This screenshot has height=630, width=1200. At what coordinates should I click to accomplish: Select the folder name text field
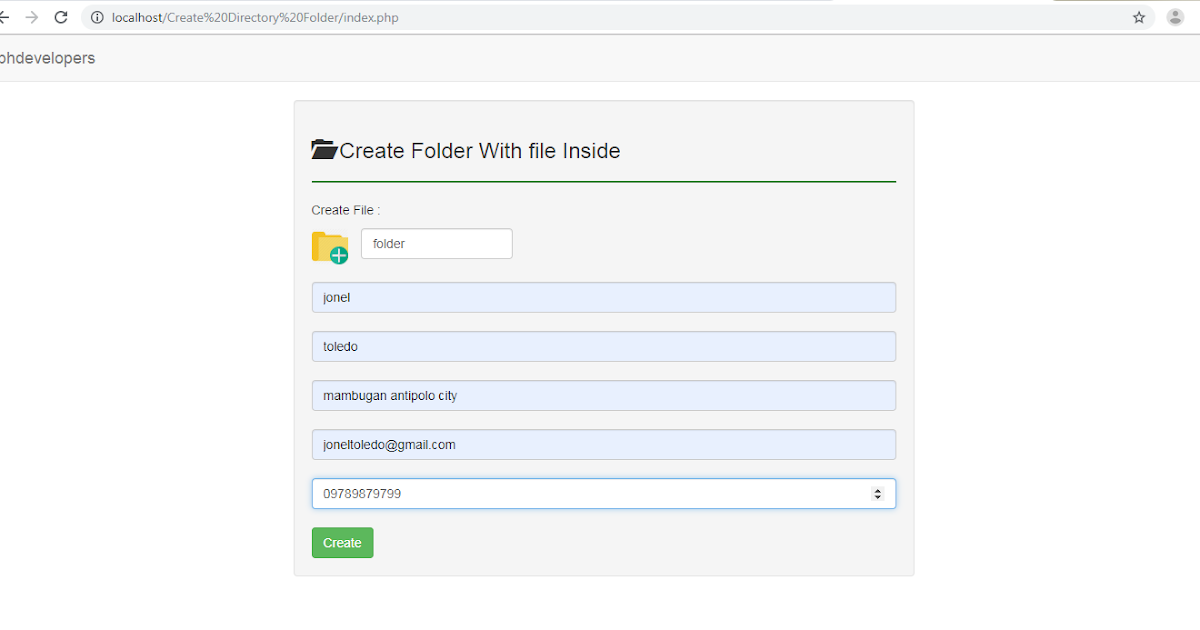pyautogui.click(x=436, y=243)
